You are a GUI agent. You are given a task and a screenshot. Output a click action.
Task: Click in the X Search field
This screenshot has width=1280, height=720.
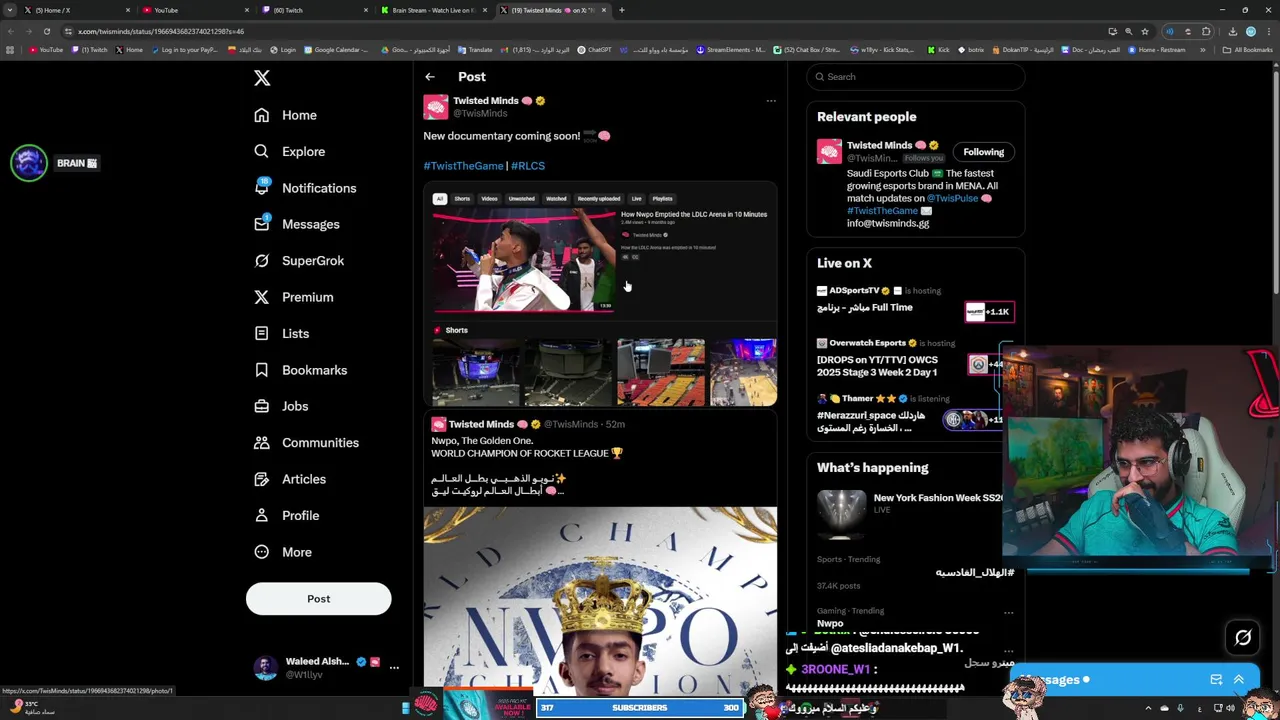tap(915, 77)
